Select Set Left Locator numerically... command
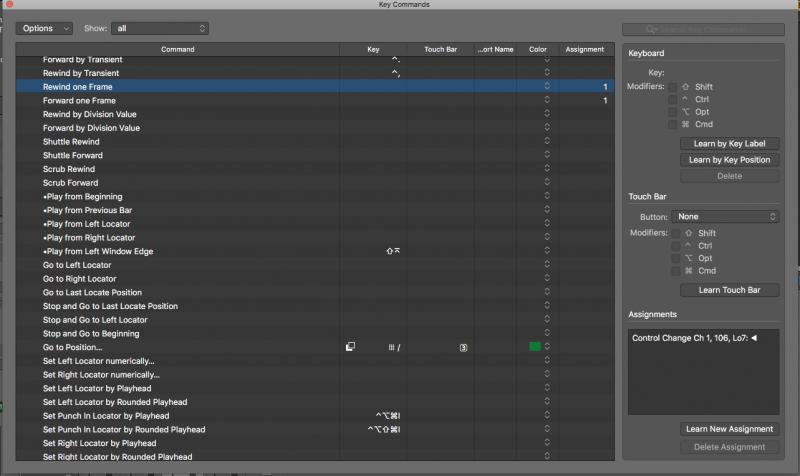Image resolution: width=800 pixels, height=476 pixels. pos(315,361)
